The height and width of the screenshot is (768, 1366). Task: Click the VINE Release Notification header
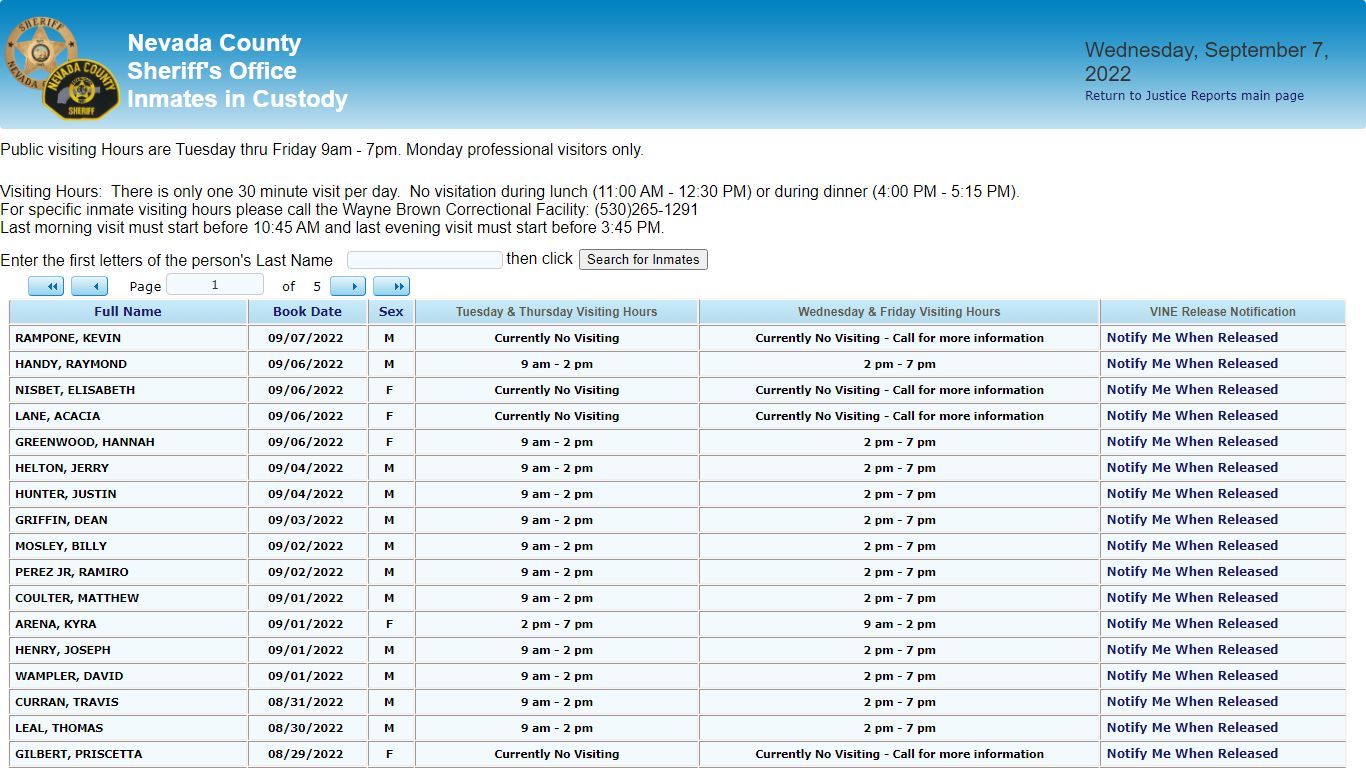coord(1223,312)
